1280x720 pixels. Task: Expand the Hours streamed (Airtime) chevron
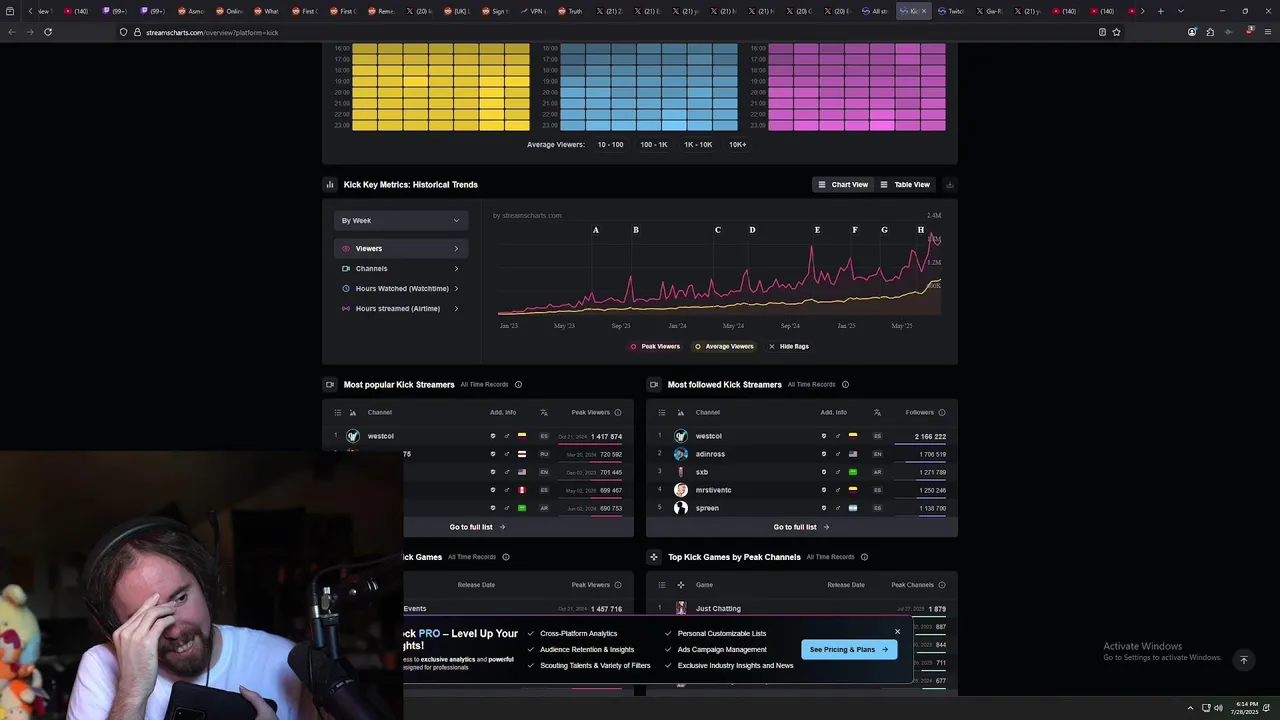click(x=456, y=308)
